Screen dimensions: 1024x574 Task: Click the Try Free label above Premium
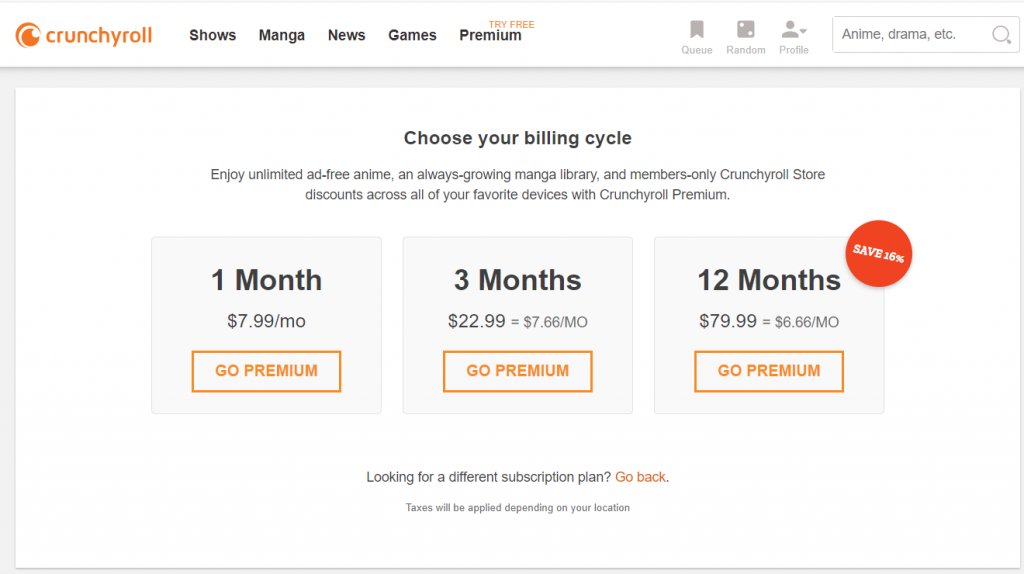coord(511,24)
